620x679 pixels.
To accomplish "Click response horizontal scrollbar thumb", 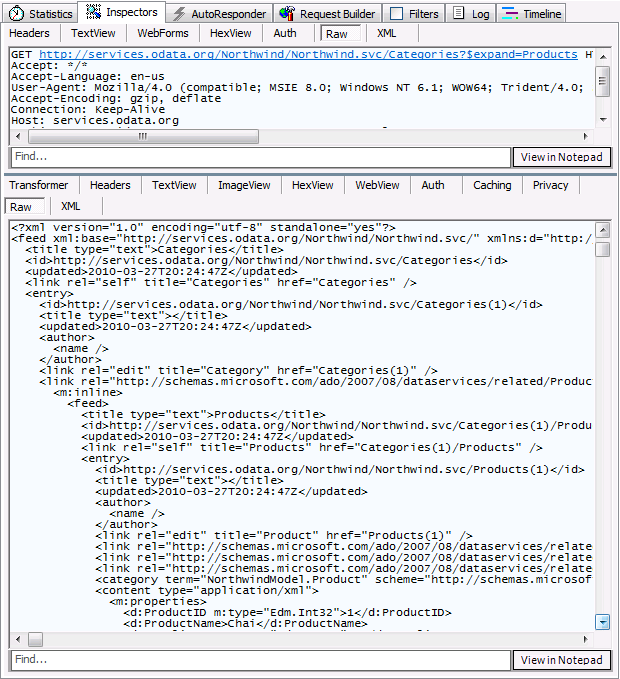I will (36, 639).
